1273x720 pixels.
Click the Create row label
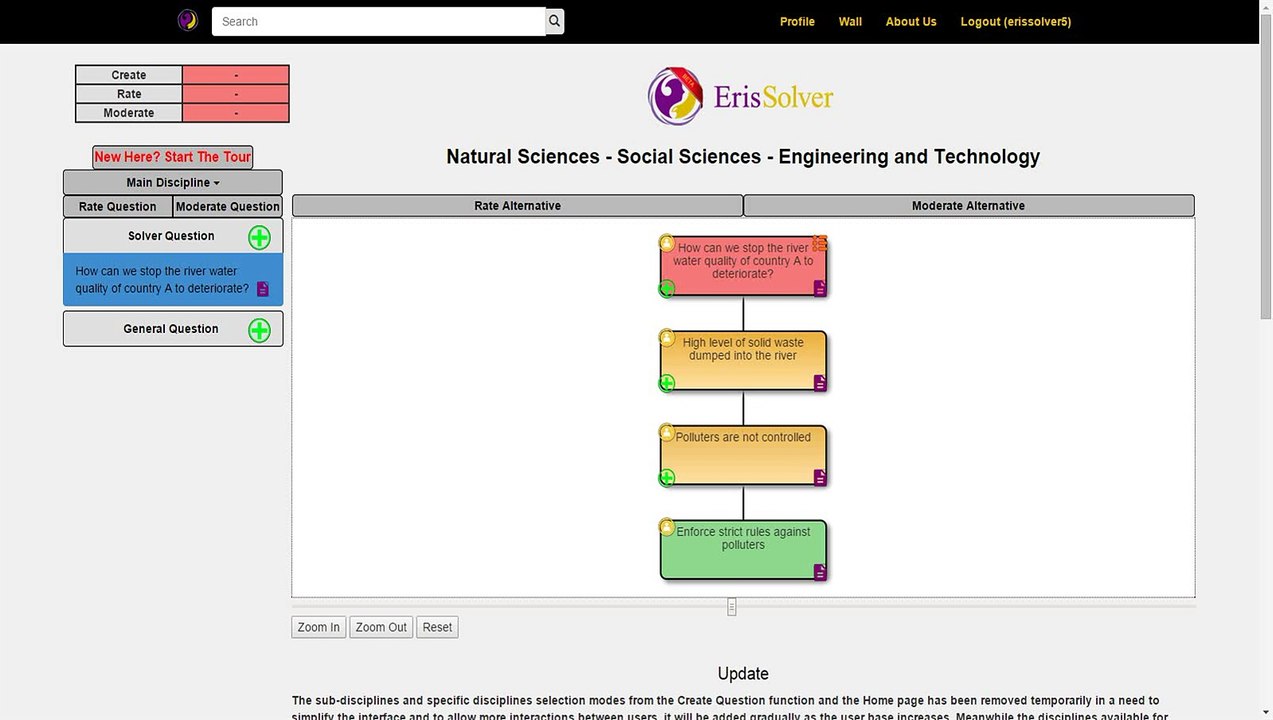point(129,75)
